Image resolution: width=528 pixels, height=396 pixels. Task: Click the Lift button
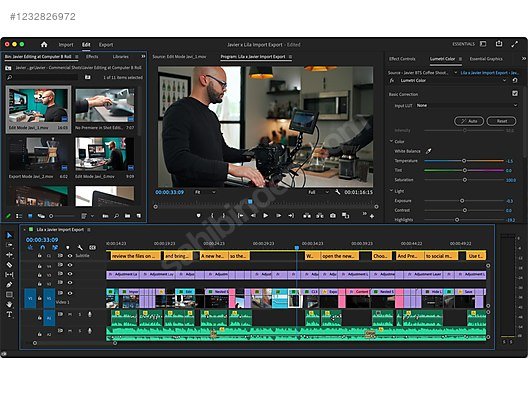307,216
